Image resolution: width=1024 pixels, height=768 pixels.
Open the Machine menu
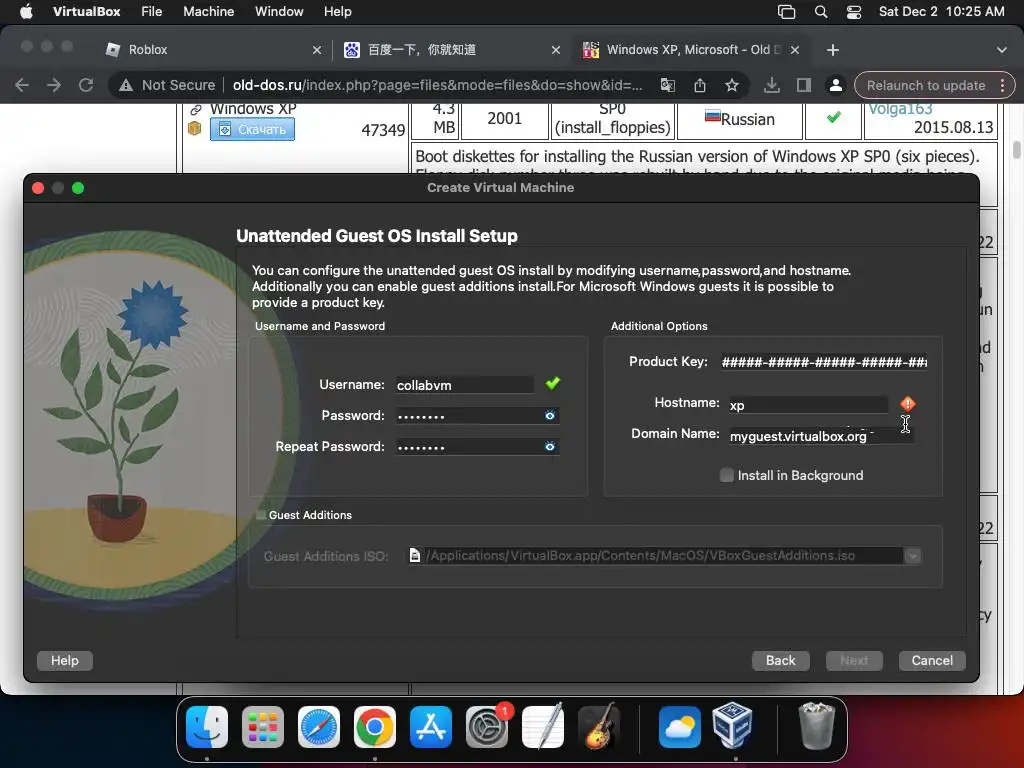pos(208,12)
